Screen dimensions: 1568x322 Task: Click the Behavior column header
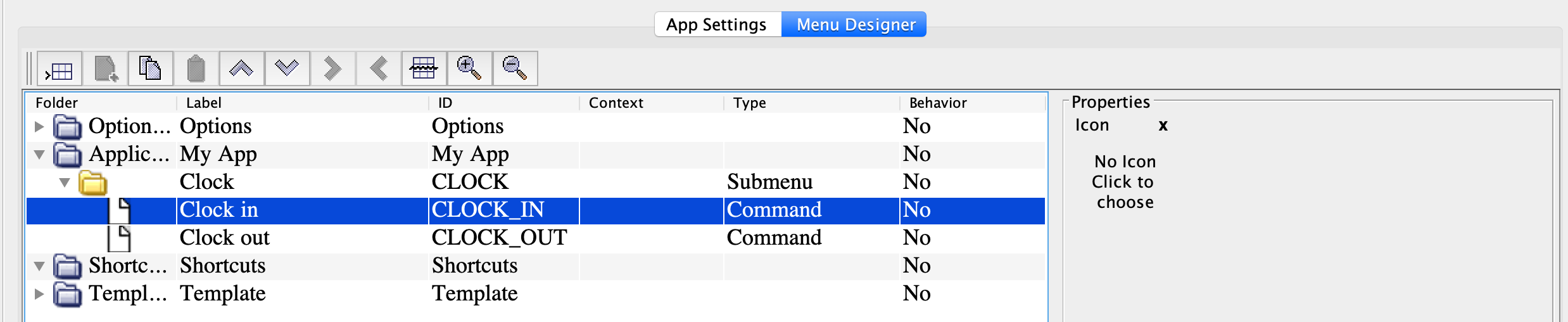[937, 103]
